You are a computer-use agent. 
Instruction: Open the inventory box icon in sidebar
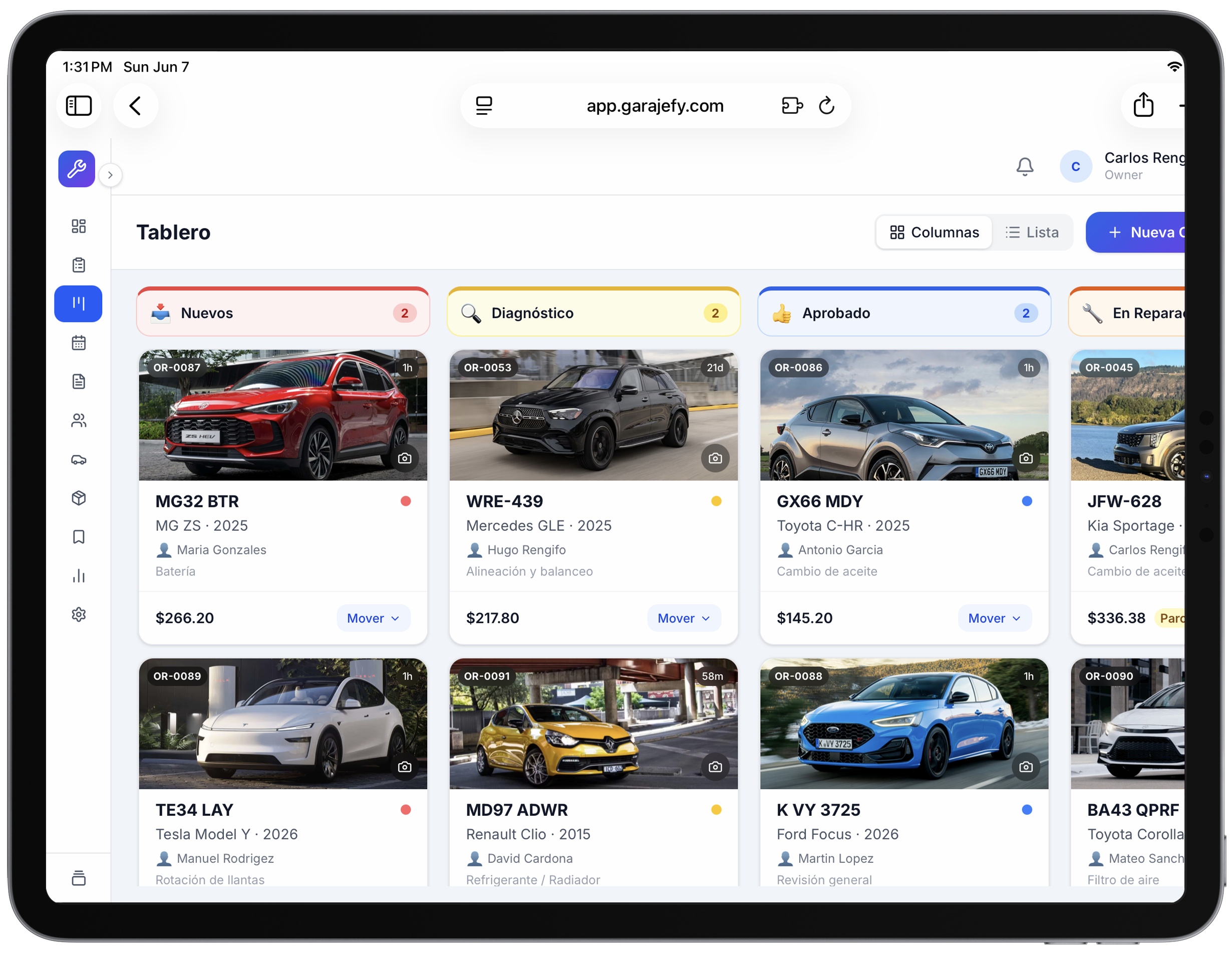[x=79, y=498]
